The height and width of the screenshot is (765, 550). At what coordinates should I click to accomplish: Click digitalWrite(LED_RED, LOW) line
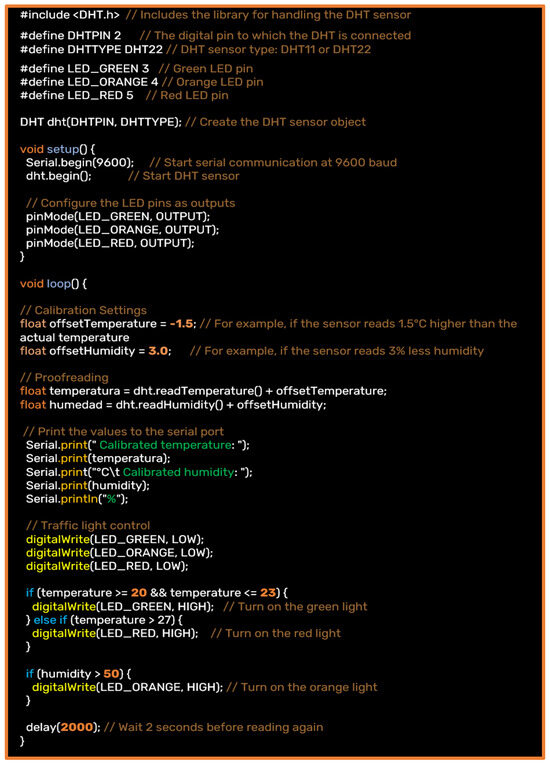(107, 566)
